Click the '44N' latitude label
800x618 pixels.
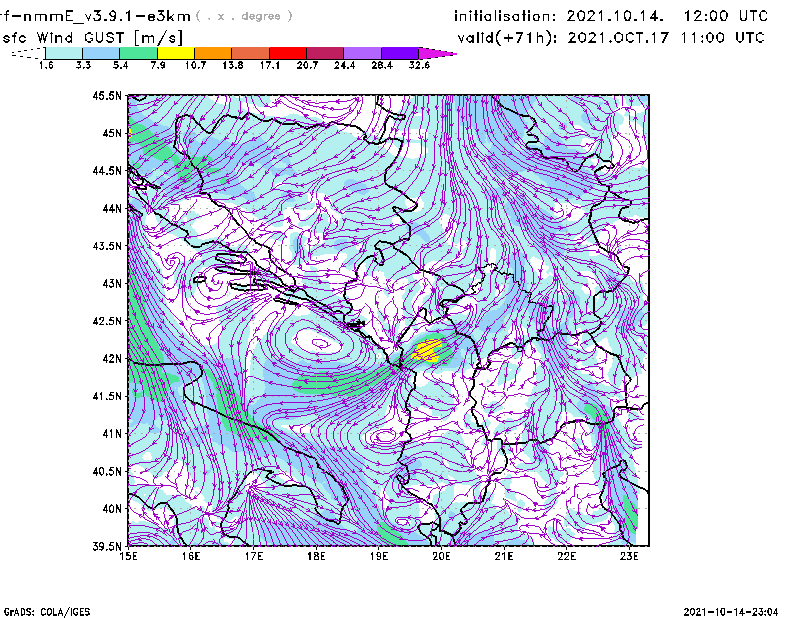click(x=112, y=208)
